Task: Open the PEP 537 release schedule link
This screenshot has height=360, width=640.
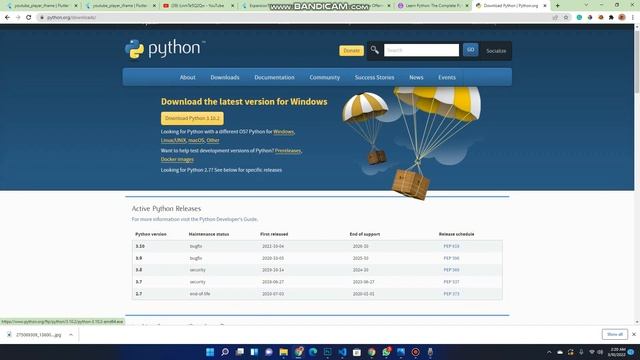Action: point(451,282)
